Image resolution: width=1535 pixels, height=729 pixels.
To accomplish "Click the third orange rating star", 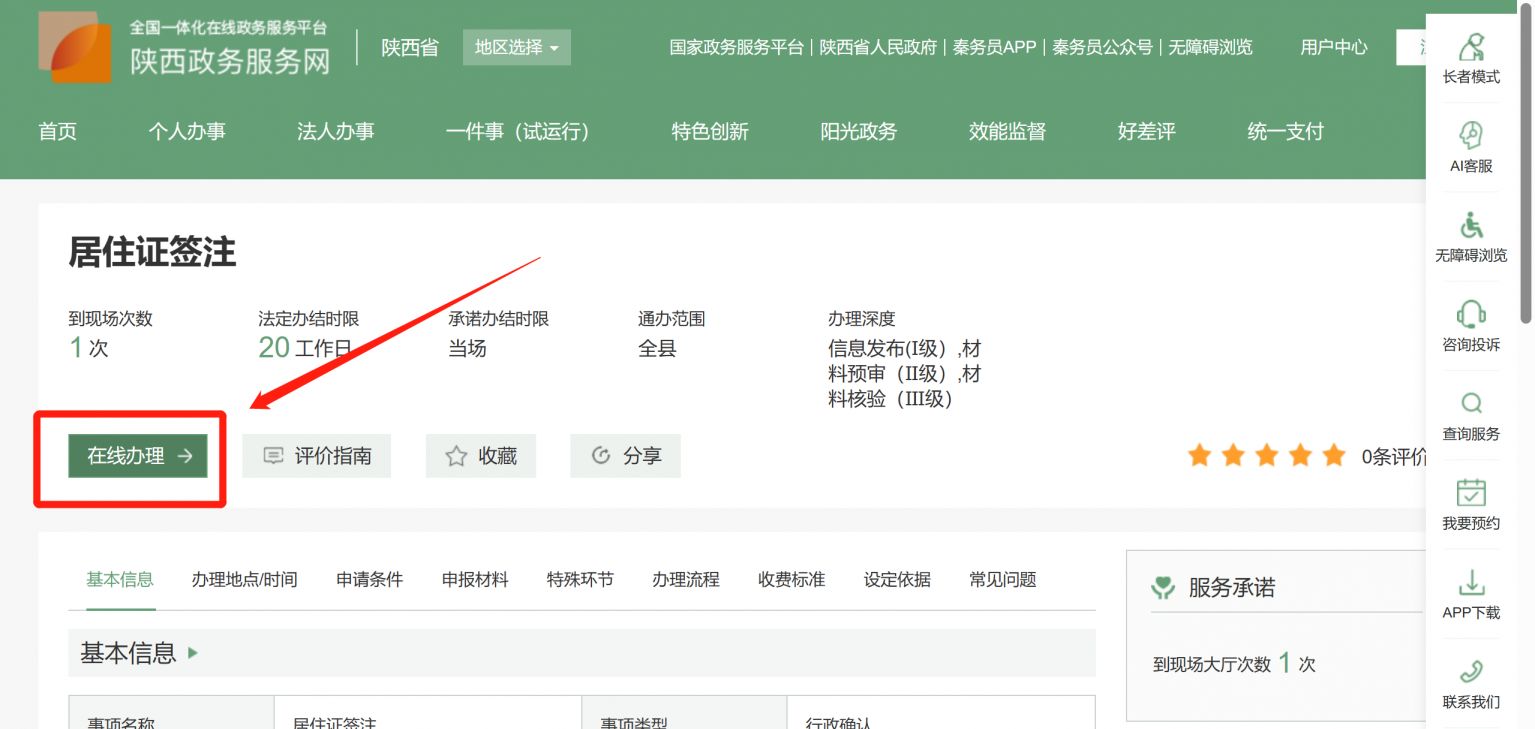I will click(1267, 456).
